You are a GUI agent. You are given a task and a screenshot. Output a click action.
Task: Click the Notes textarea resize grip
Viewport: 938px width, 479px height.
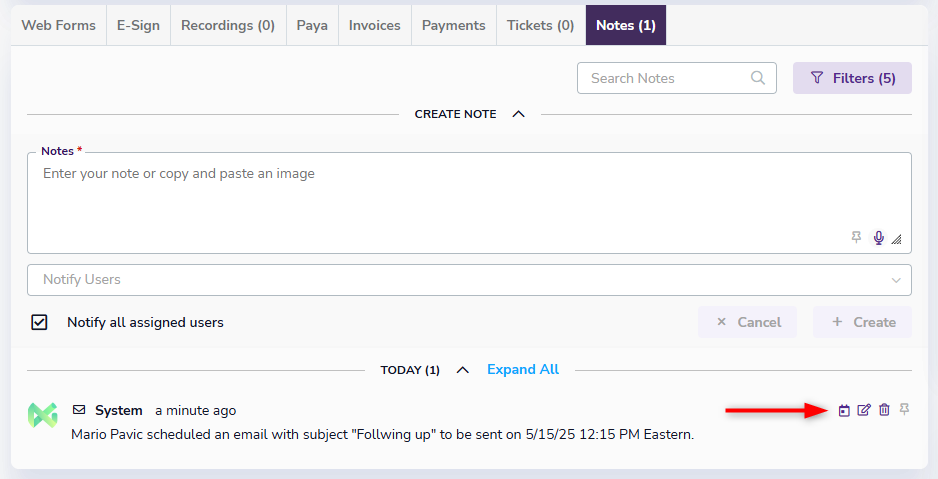tap(896, 239)
